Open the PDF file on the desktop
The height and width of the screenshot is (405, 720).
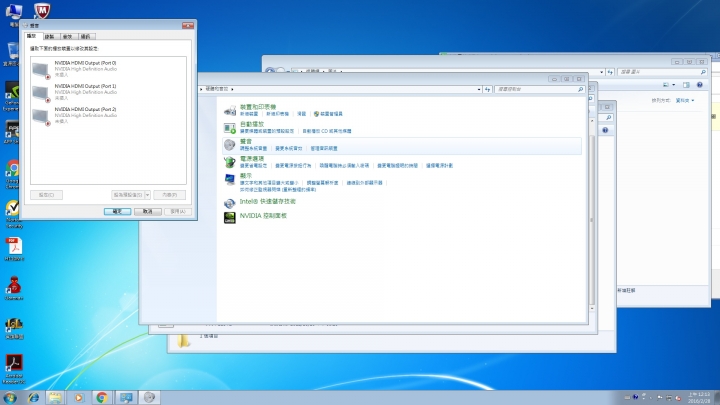[x=14, y=249]
